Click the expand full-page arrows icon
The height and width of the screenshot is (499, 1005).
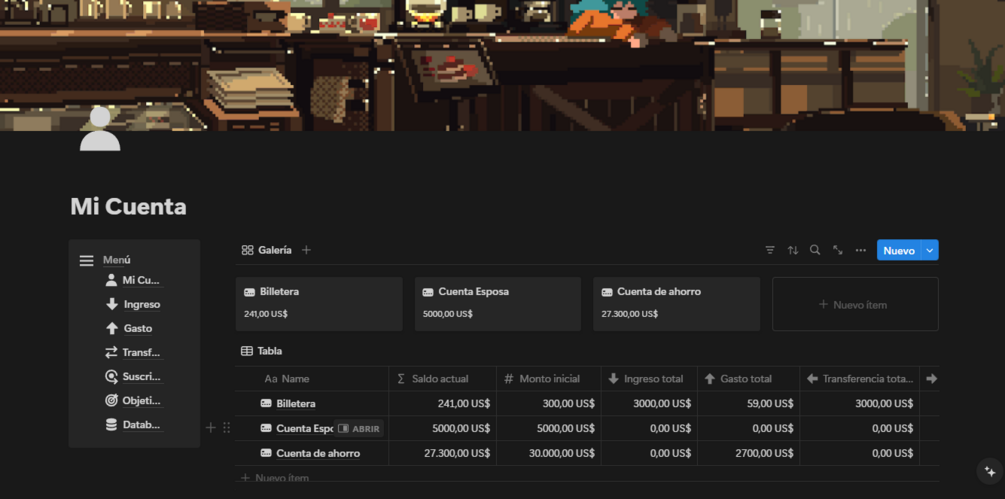coord(838,250)
